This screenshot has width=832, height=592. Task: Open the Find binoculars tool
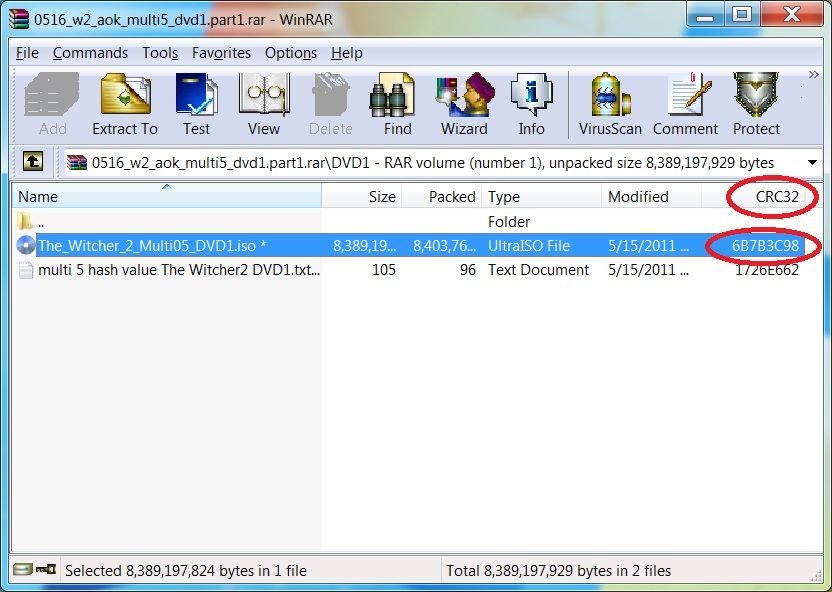pyautogui.click(x=397, y=105)
